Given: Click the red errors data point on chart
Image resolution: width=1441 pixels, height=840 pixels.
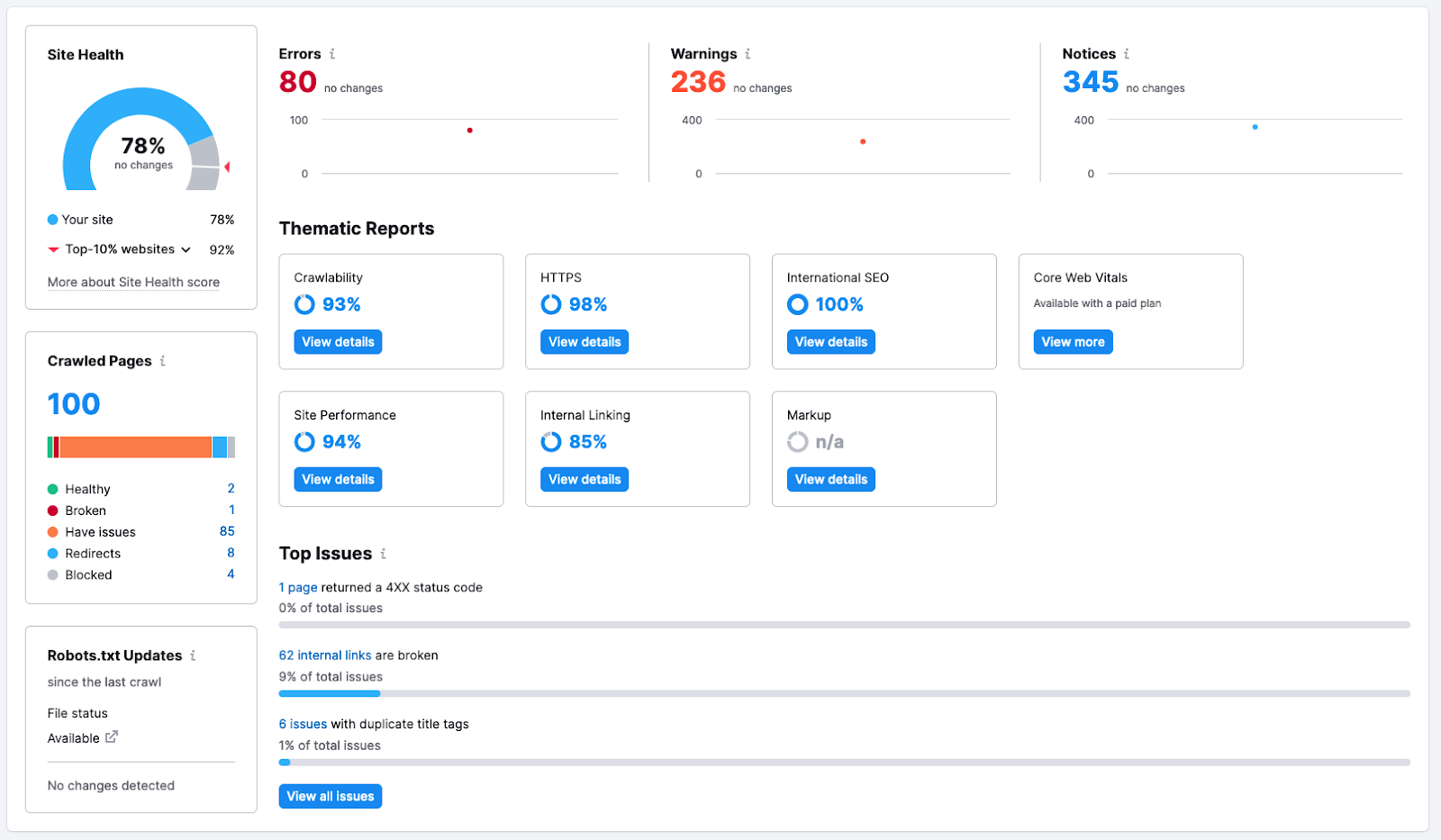Looking at the screenshot, I should 470,131.
